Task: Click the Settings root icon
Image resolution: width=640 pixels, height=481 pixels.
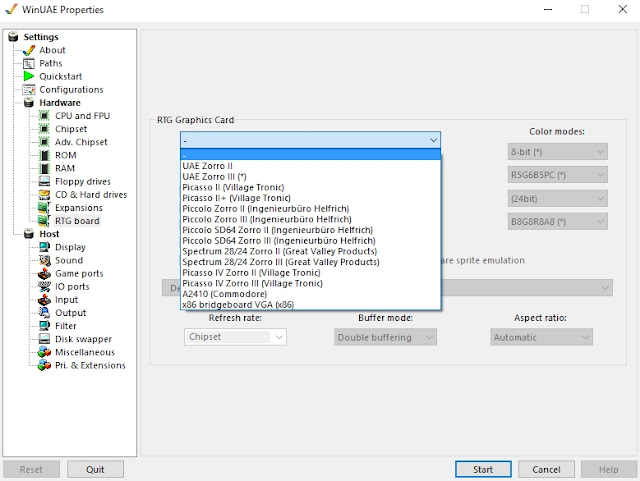Action: click(13, 37)
